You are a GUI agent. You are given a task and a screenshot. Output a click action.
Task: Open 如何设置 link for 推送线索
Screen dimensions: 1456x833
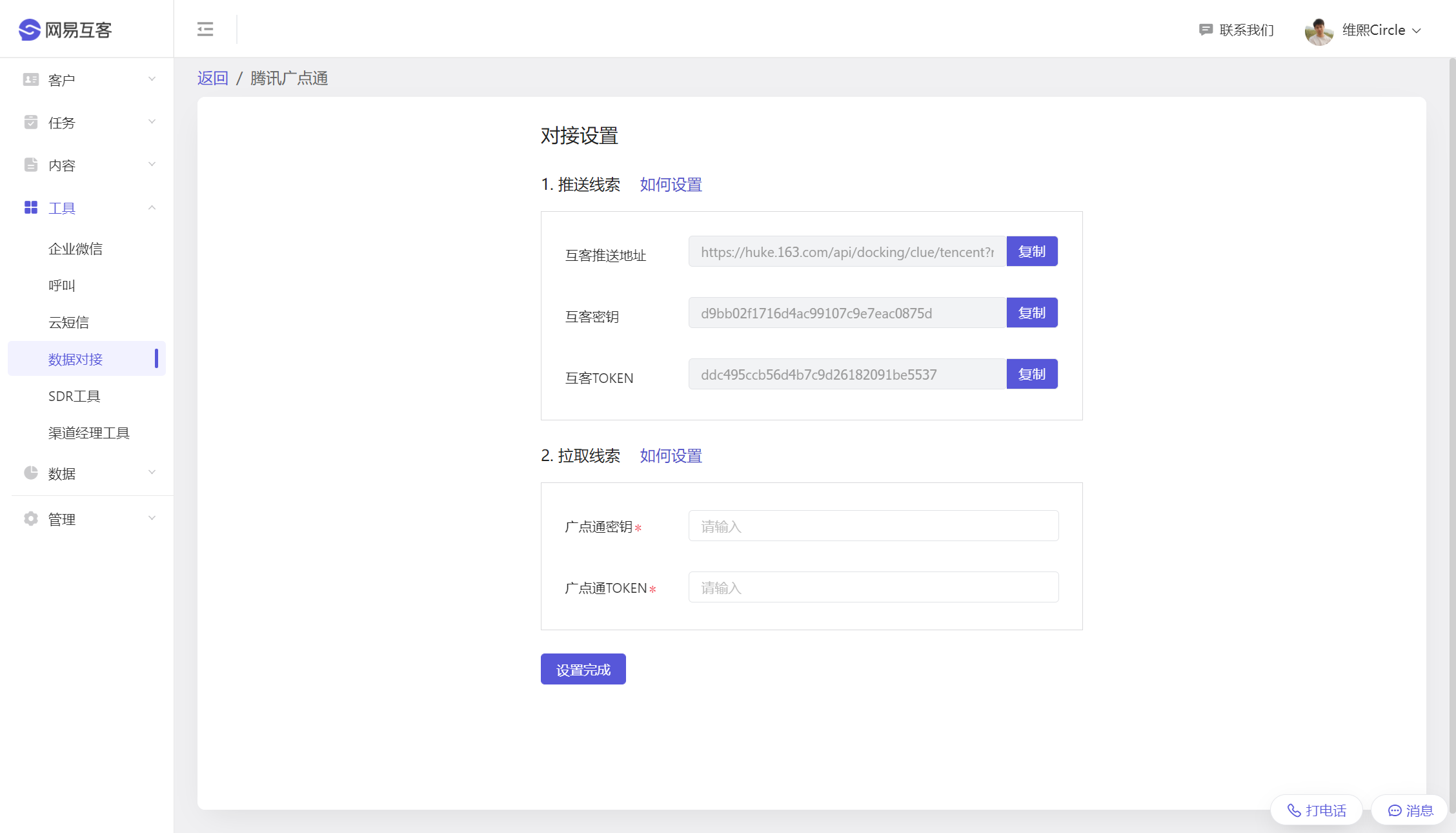(x=671, y=185)
